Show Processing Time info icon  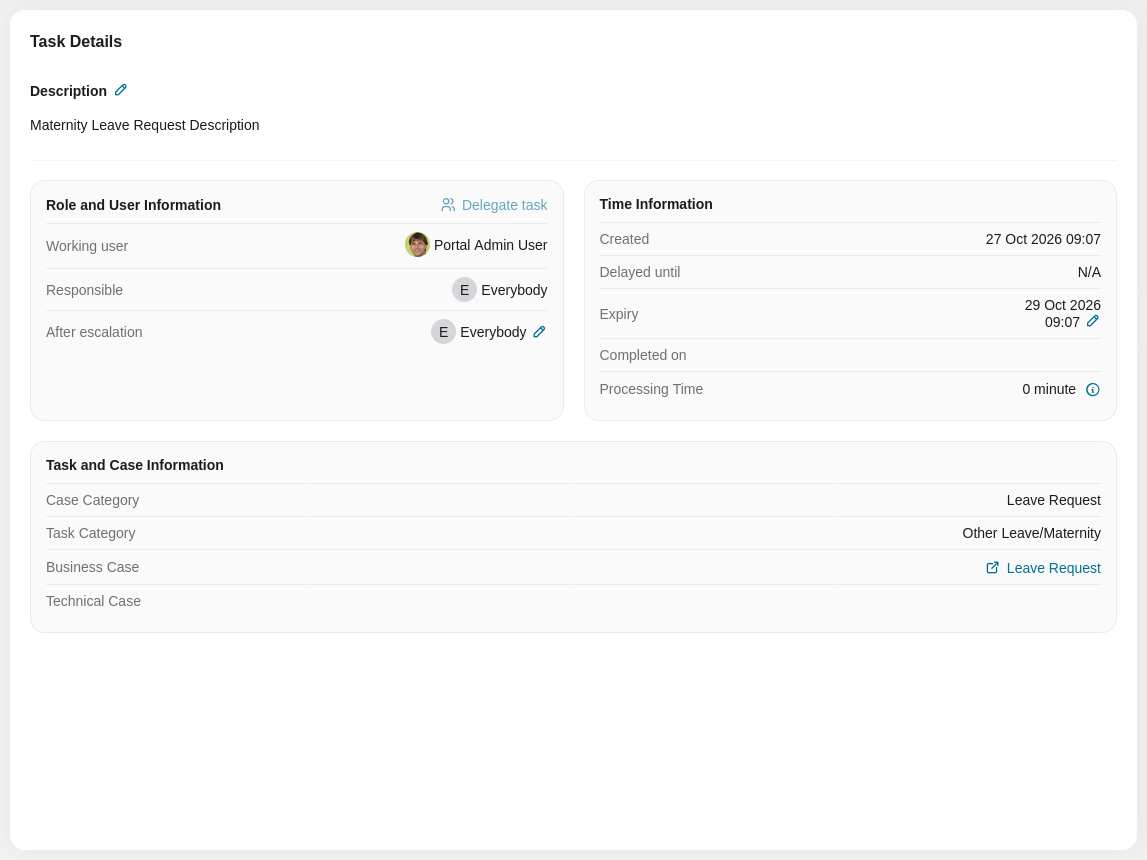tap(1093, 390)
